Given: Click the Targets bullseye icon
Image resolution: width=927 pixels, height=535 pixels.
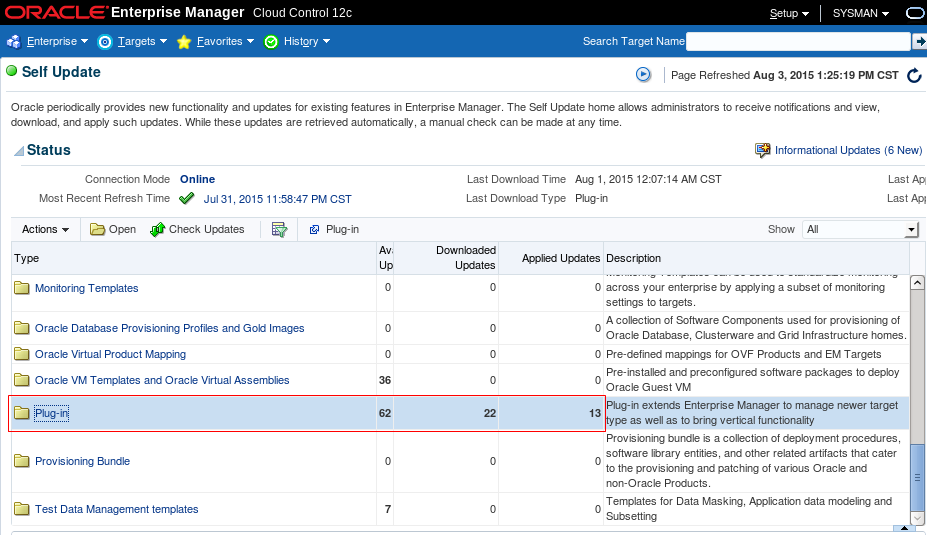Looking at the screenshot, I should pos(105,41).
